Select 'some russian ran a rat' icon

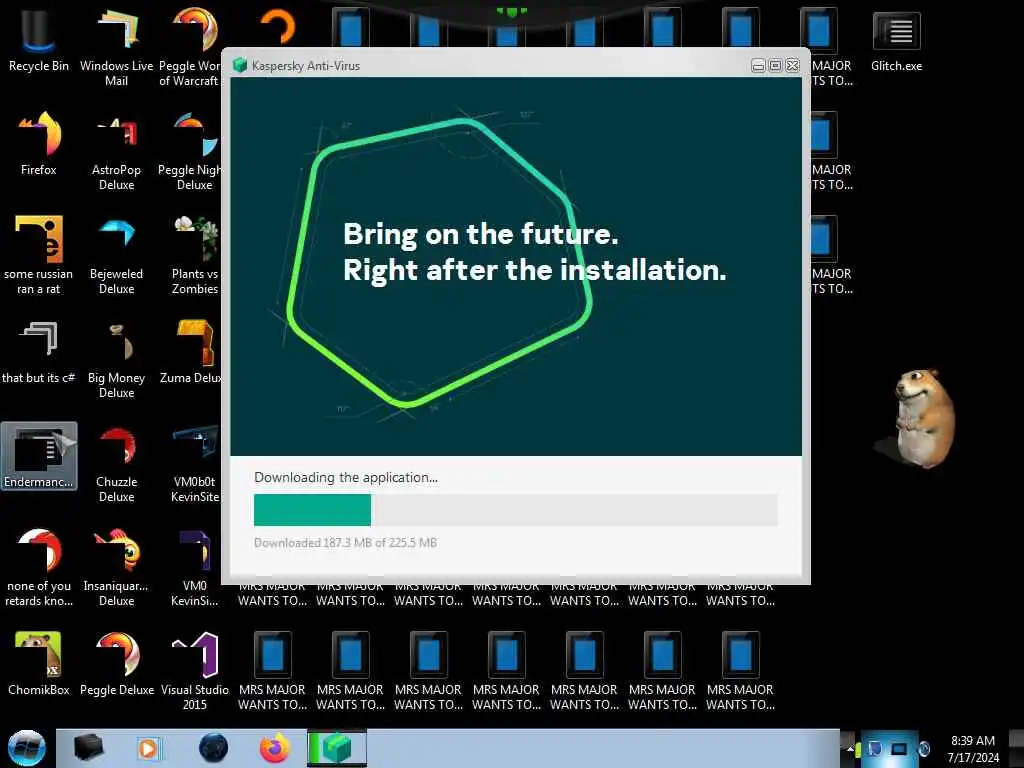pyautogui.click(x=39, y=255)
